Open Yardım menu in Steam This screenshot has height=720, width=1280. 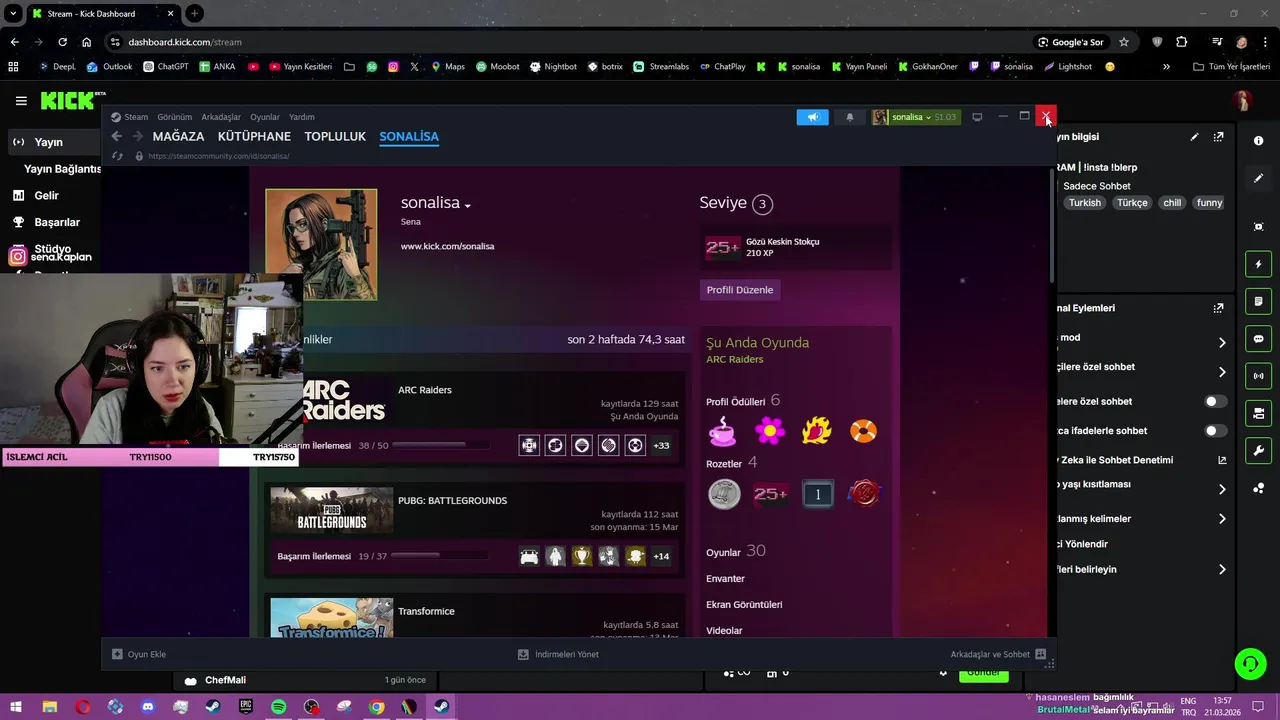point(302,117)
